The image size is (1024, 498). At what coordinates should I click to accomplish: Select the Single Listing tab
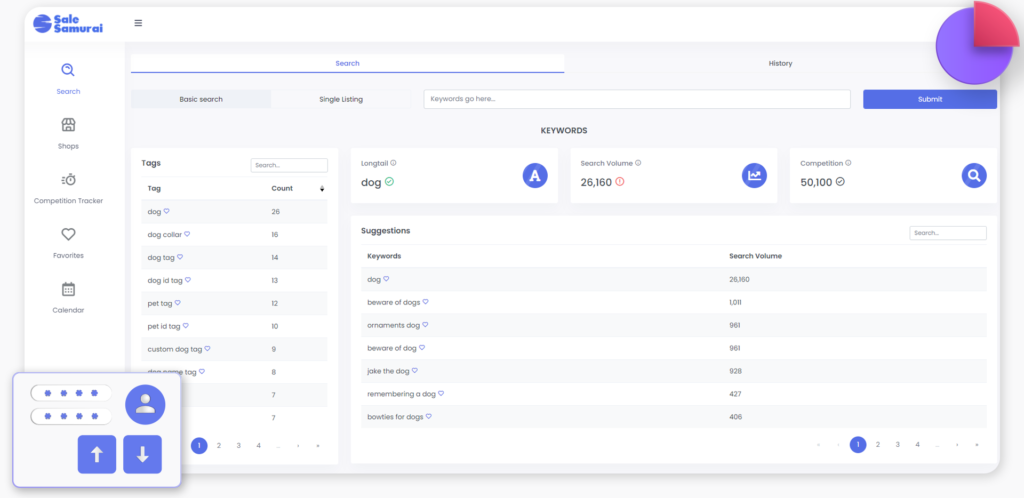(341, 99)
